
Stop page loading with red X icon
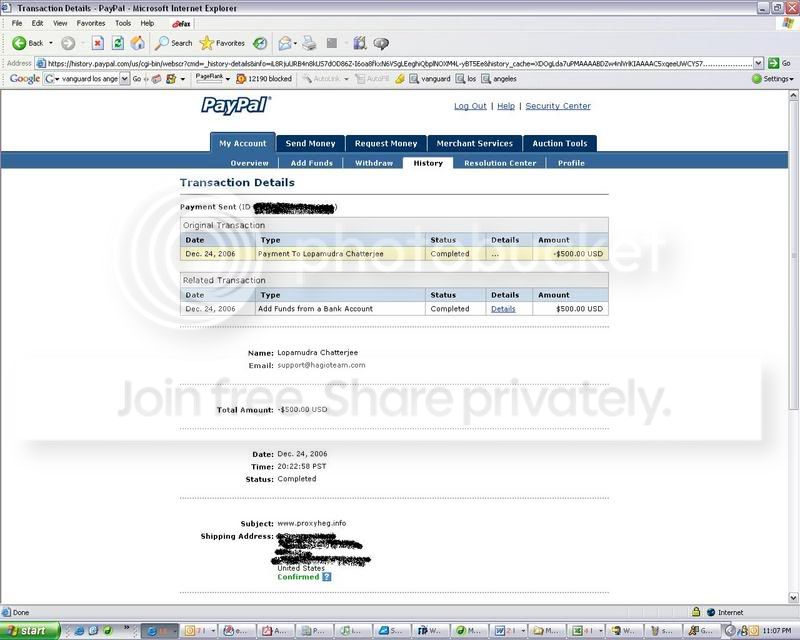(98, 43)
